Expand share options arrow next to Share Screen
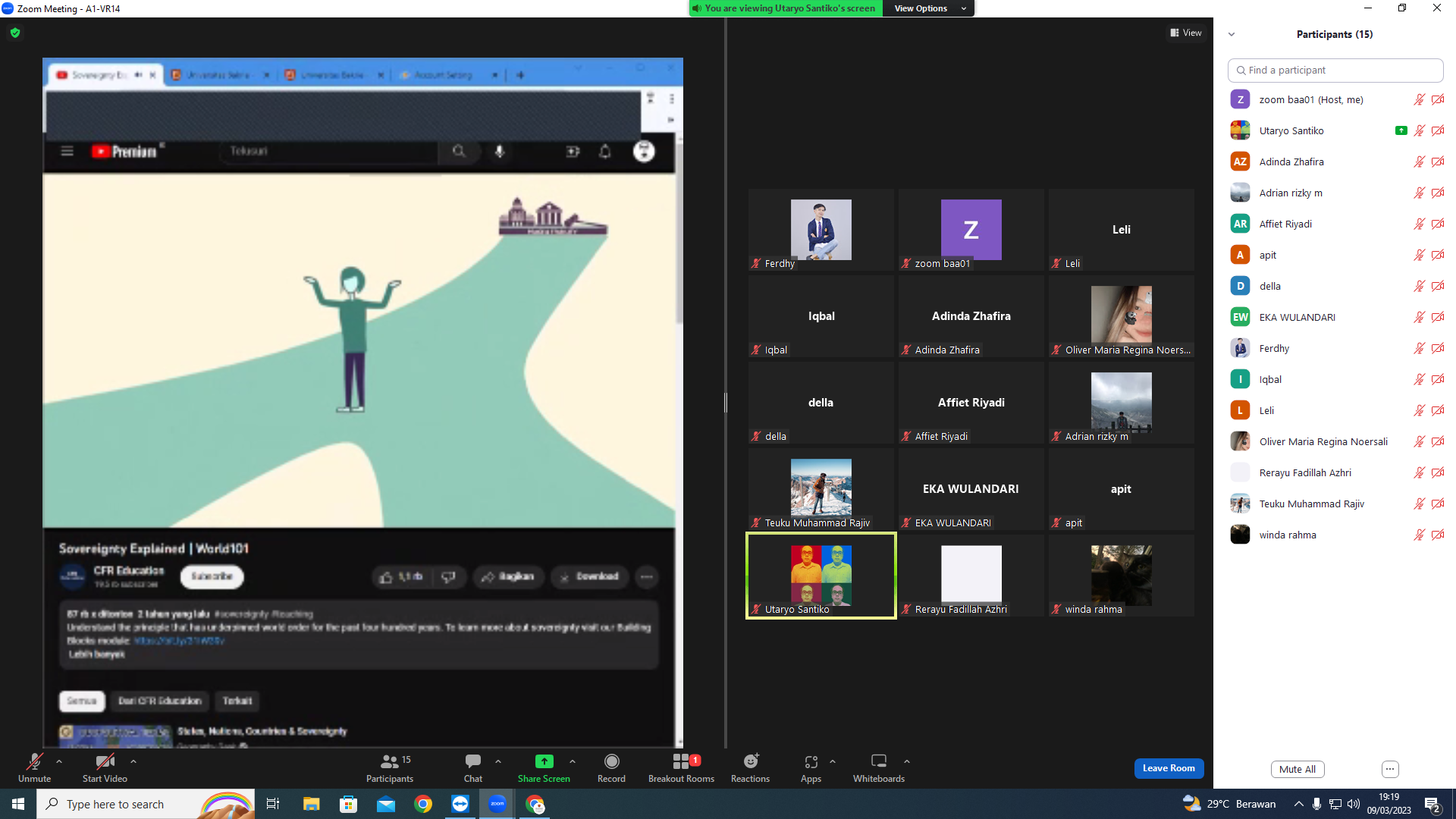Screen dimensions: 1456x819 pyautogui.click(x=573, y=761)
